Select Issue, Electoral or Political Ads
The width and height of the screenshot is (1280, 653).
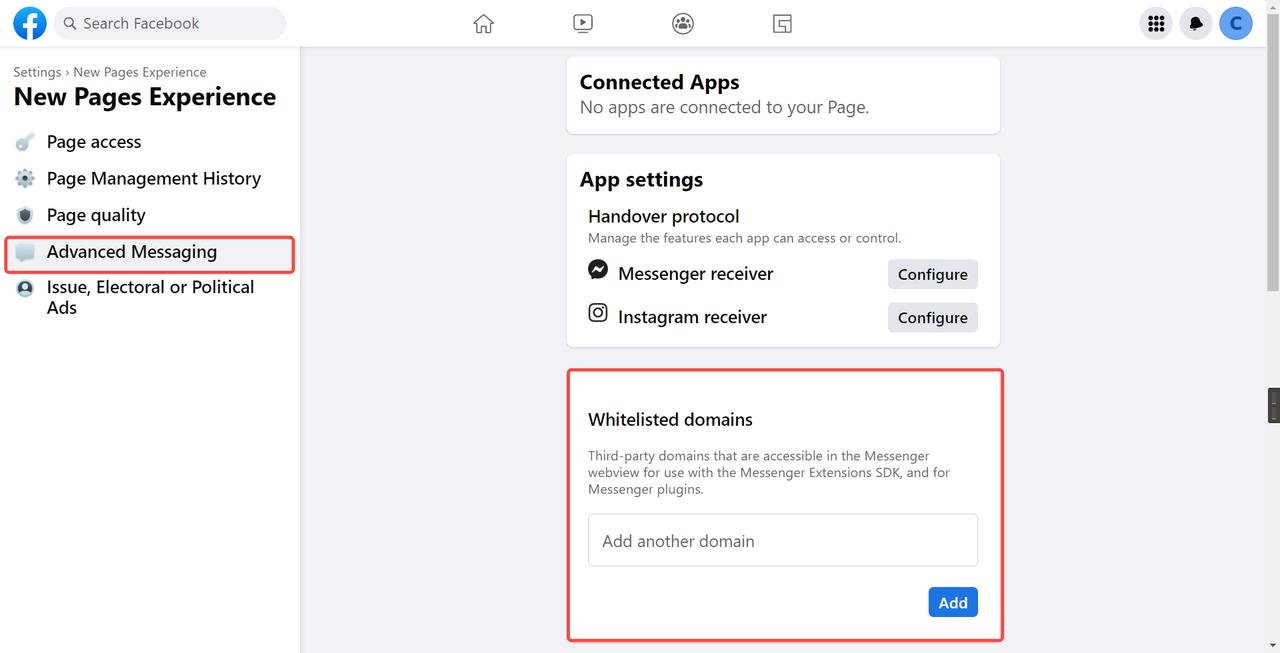click(x=150, y=297)
